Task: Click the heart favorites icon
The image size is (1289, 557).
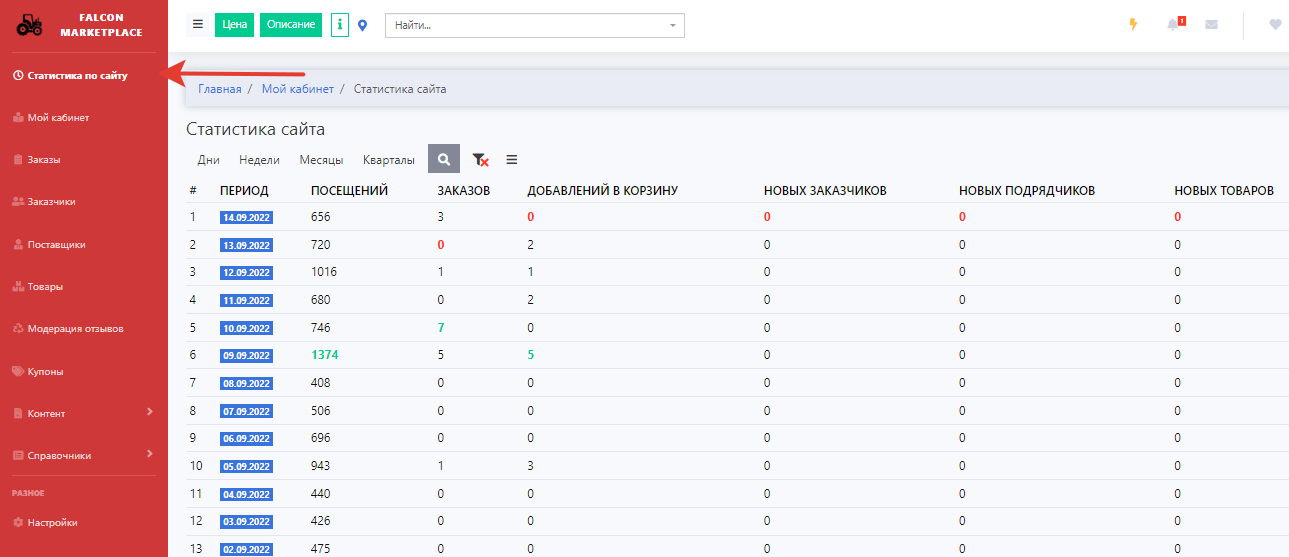Action: click(x=1275, y=25)
